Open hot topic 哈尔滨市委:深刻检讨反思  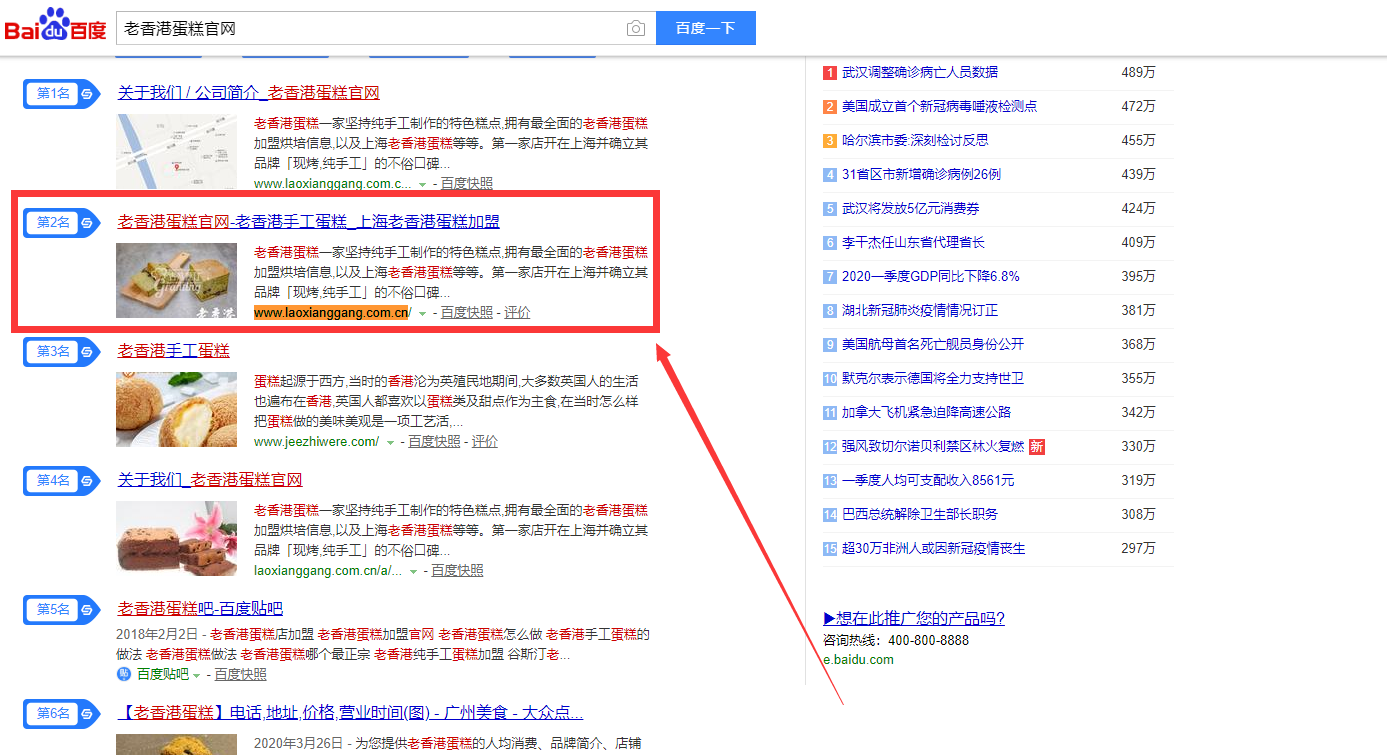[x=915, y=140]
